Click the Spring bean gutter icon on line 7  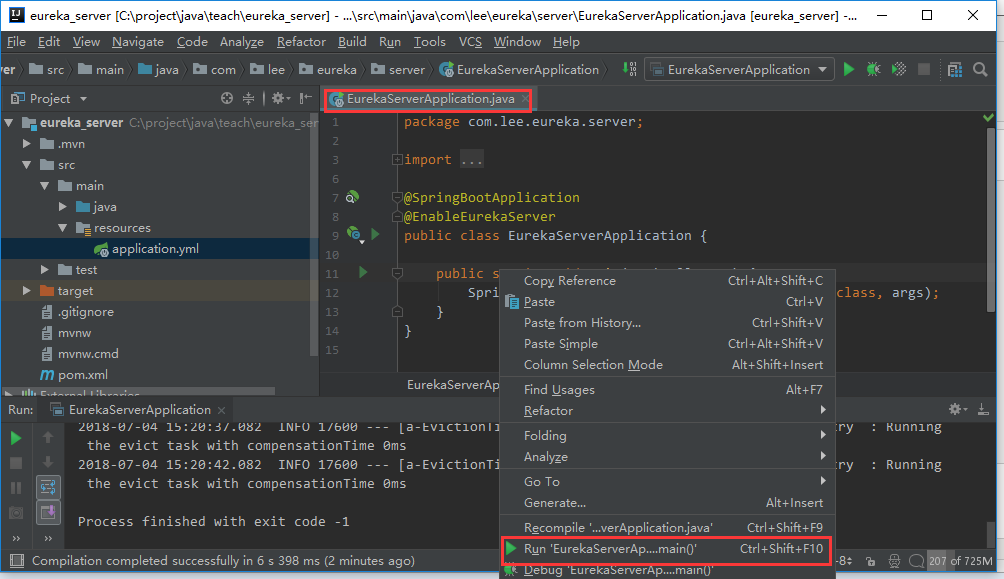[x=352, y=197]
